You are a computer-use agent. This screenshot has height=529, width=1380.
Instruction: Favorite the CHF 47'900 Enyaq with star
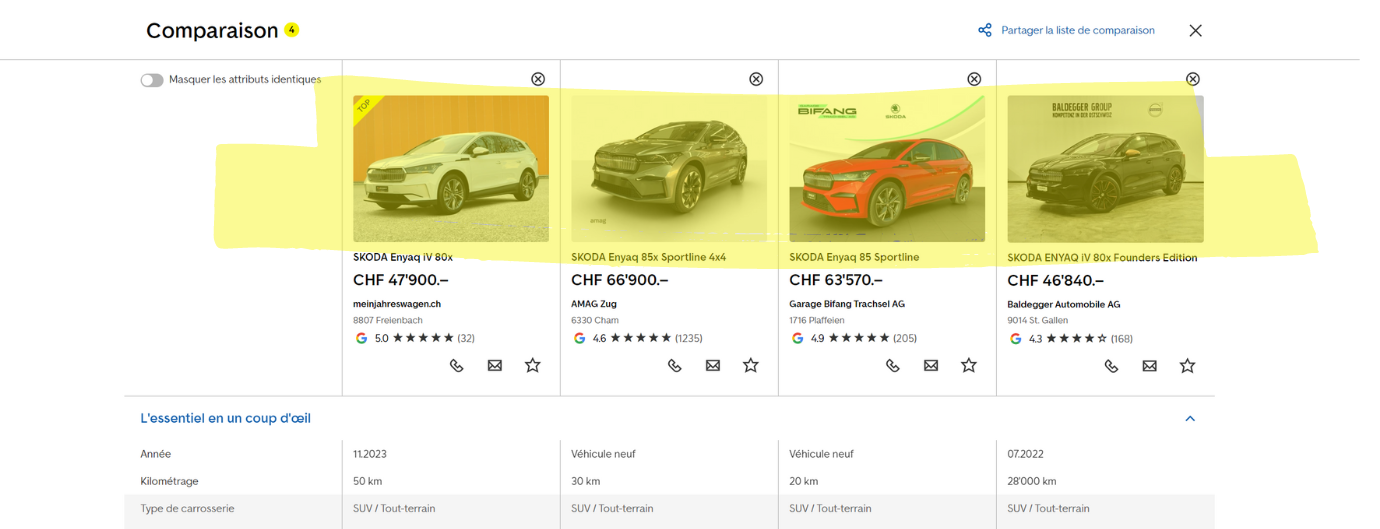coord(533,366)
